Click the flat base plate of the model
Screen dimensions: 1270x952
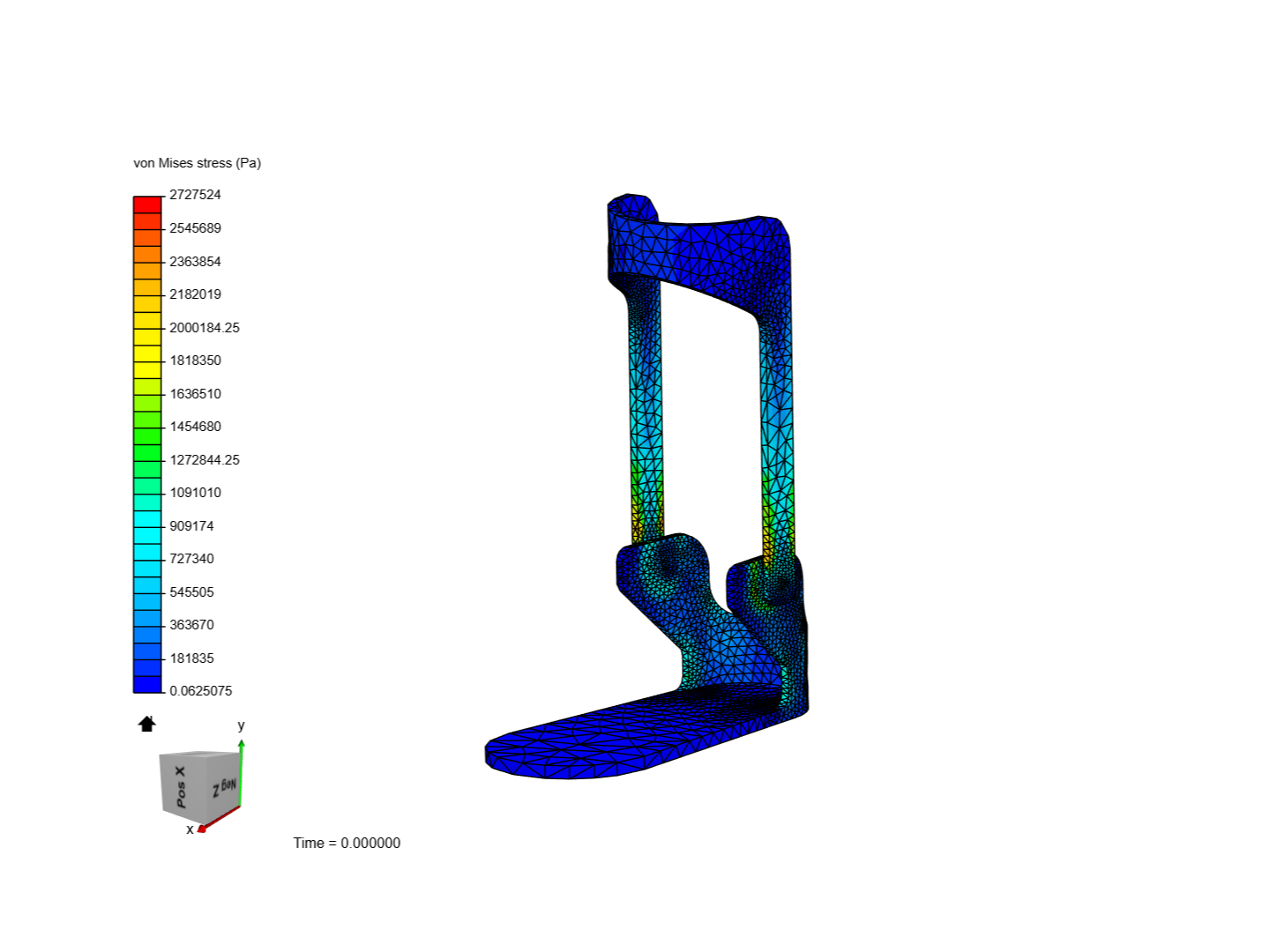(x=617, y=736)
